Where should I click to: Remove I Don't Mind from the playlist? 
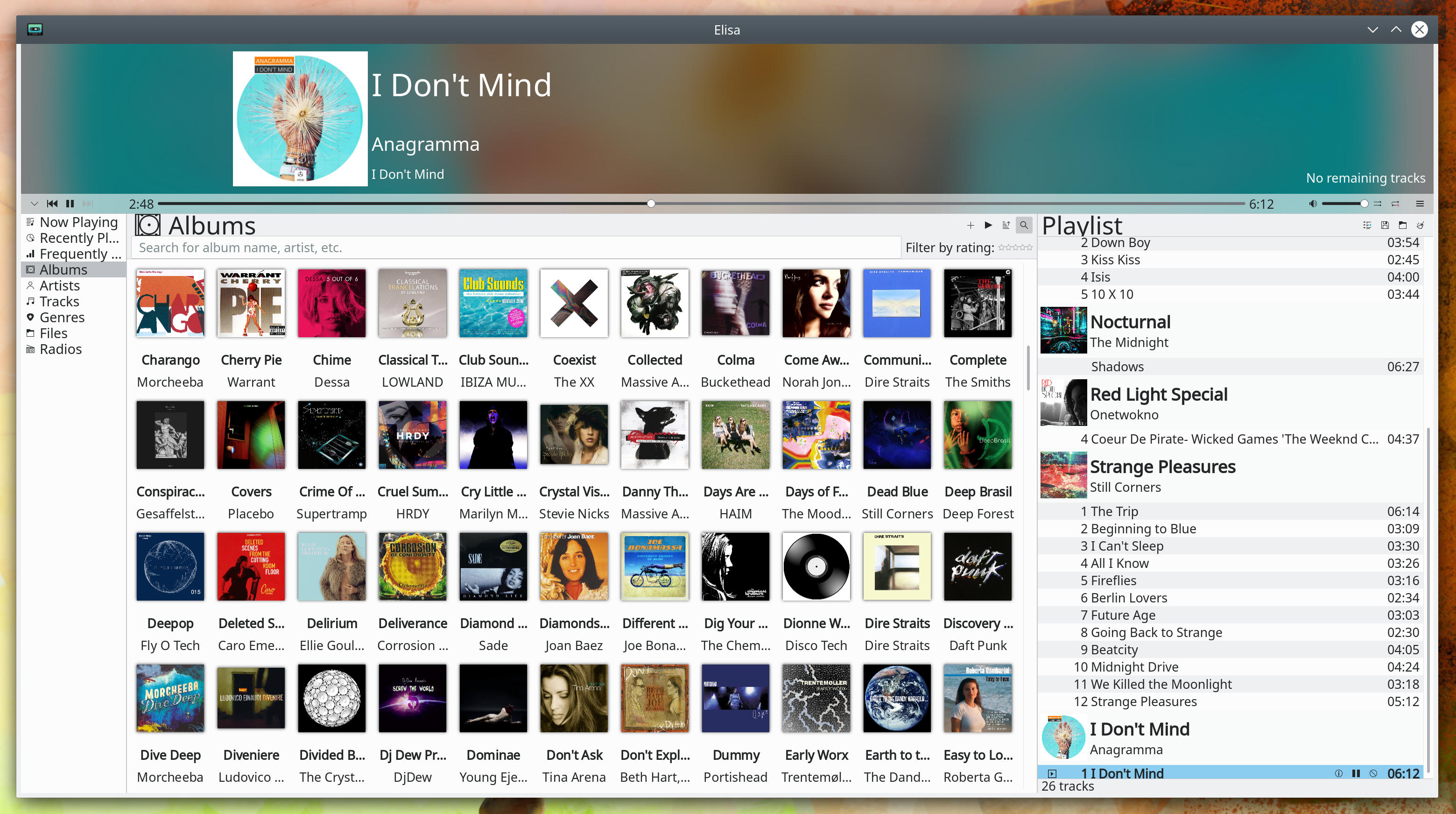tap(1373, 773)
